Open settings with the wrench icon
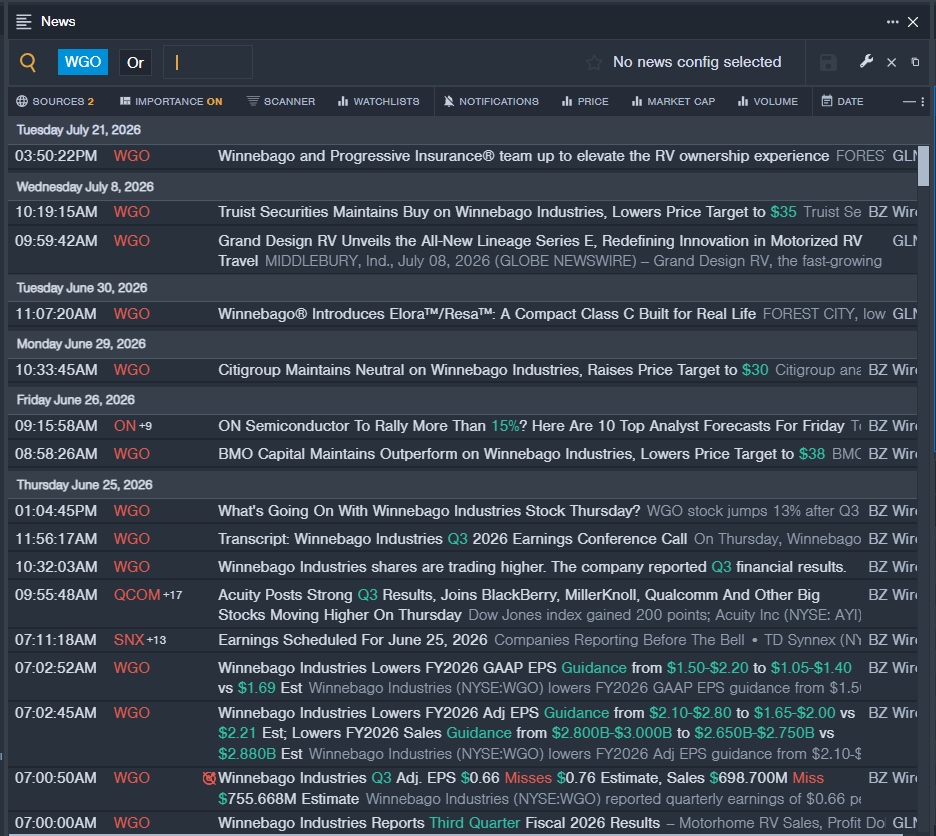This screenshot has width=936, height=836. 866,62
